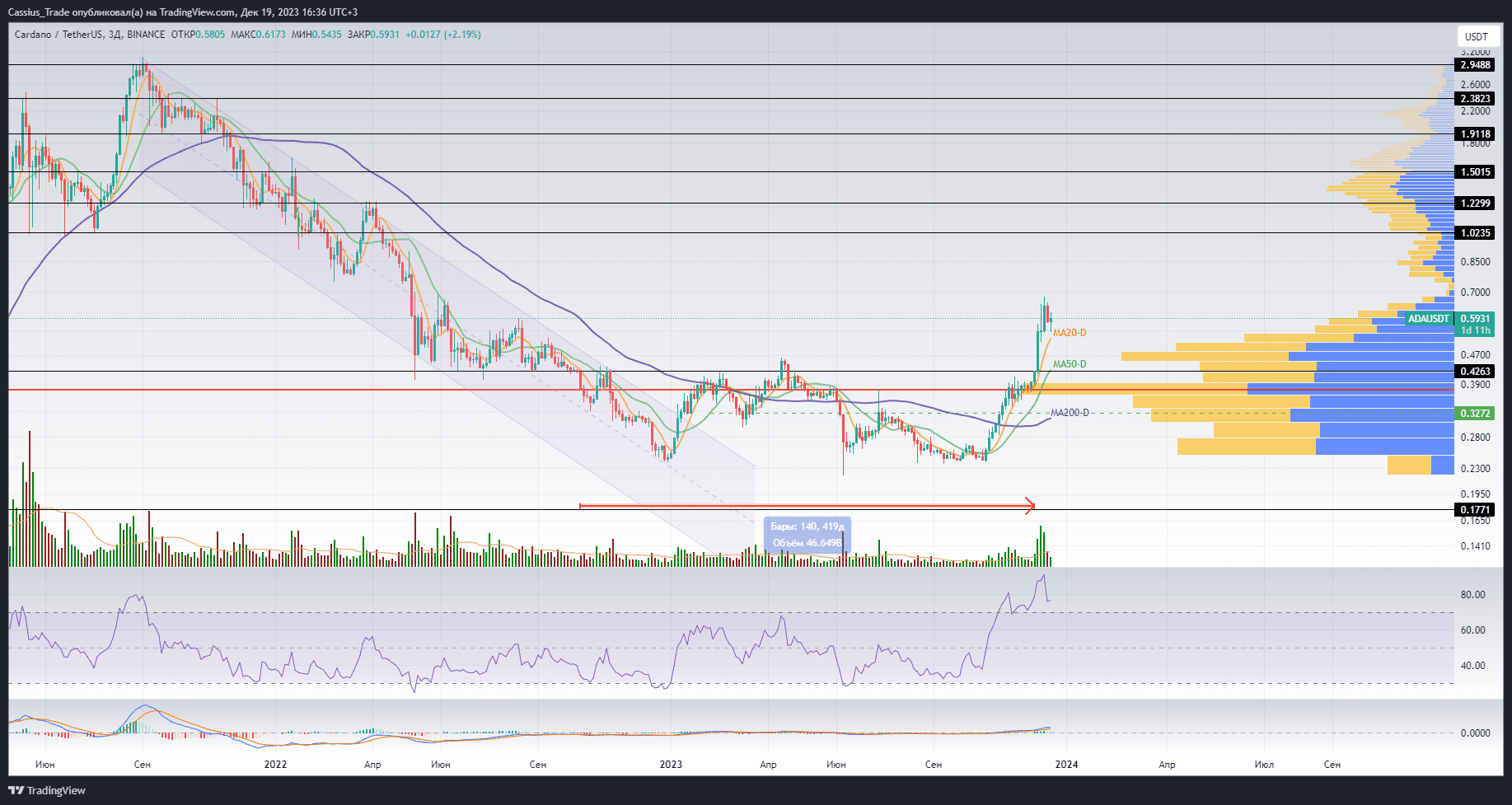Click the 2024 label on time axis

point(1066,765)
